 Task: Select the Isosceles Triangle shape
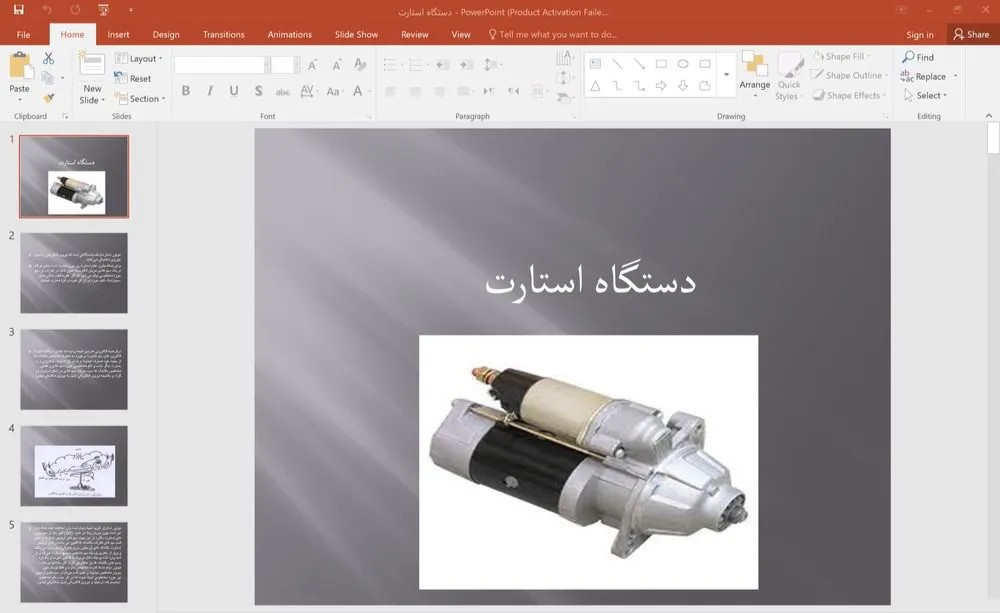(x=595, y=85)
